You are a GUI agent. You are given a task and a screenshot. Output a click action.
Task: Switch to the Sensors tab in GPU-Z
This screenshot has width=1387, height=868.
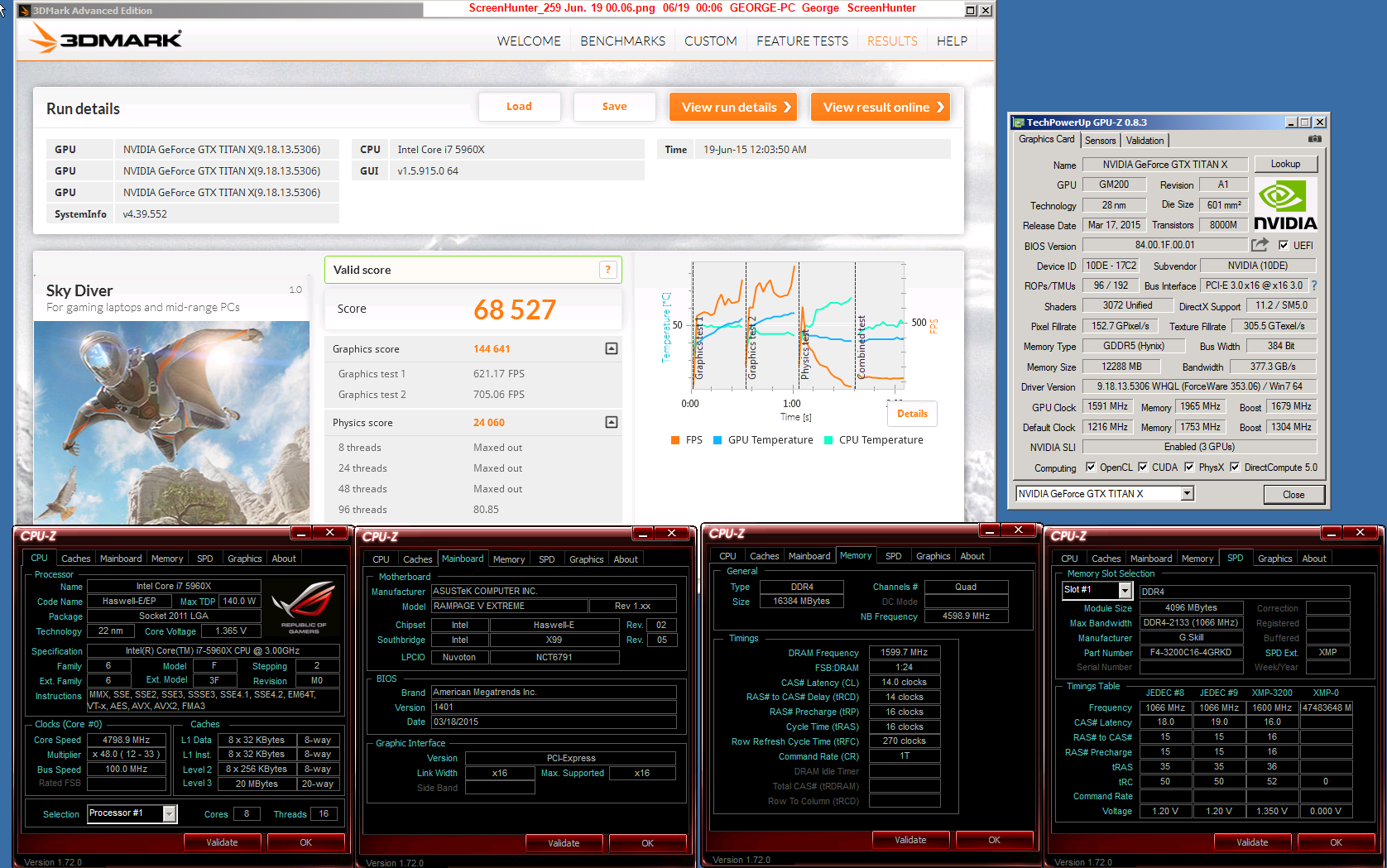point(1100,141)
